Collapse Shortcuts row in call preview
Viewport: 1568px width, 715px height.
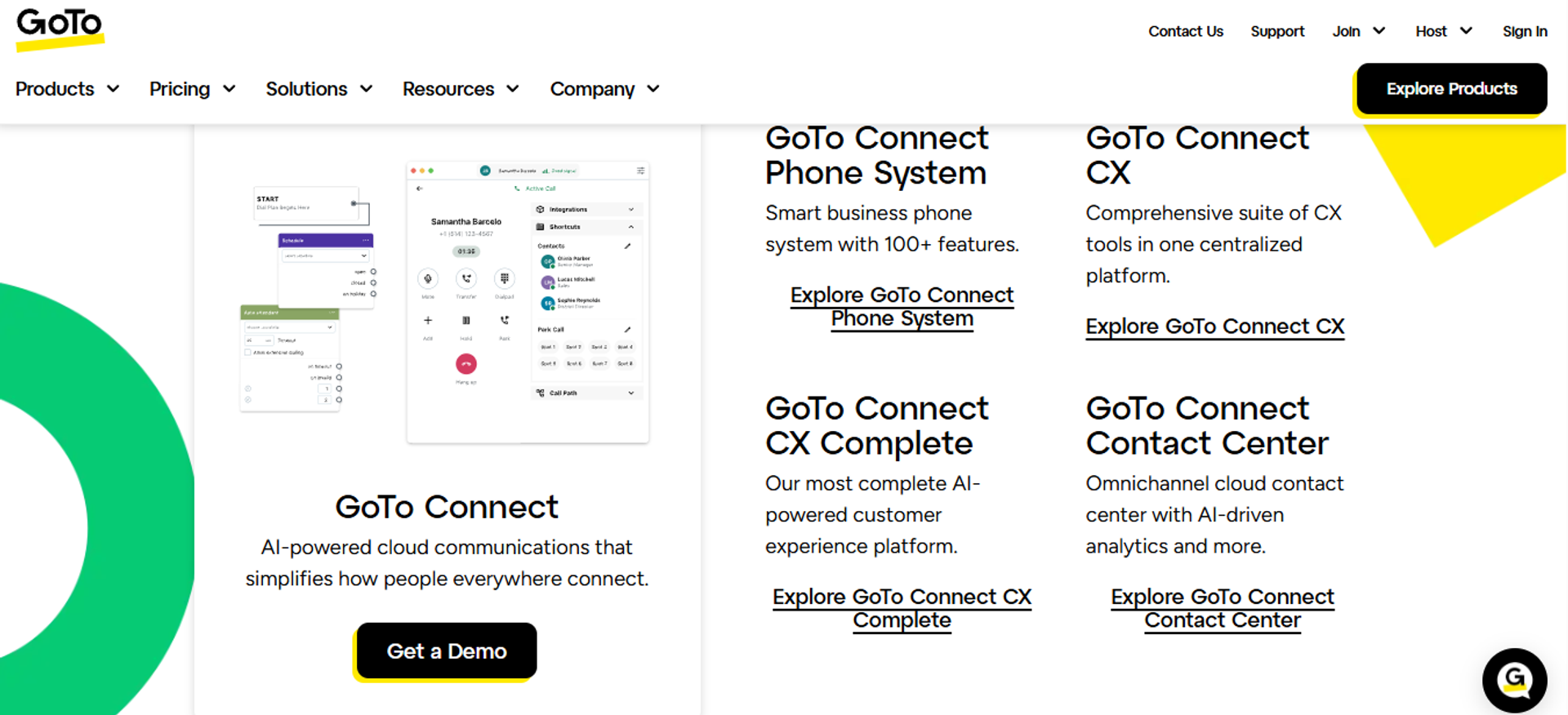(586, 227)
